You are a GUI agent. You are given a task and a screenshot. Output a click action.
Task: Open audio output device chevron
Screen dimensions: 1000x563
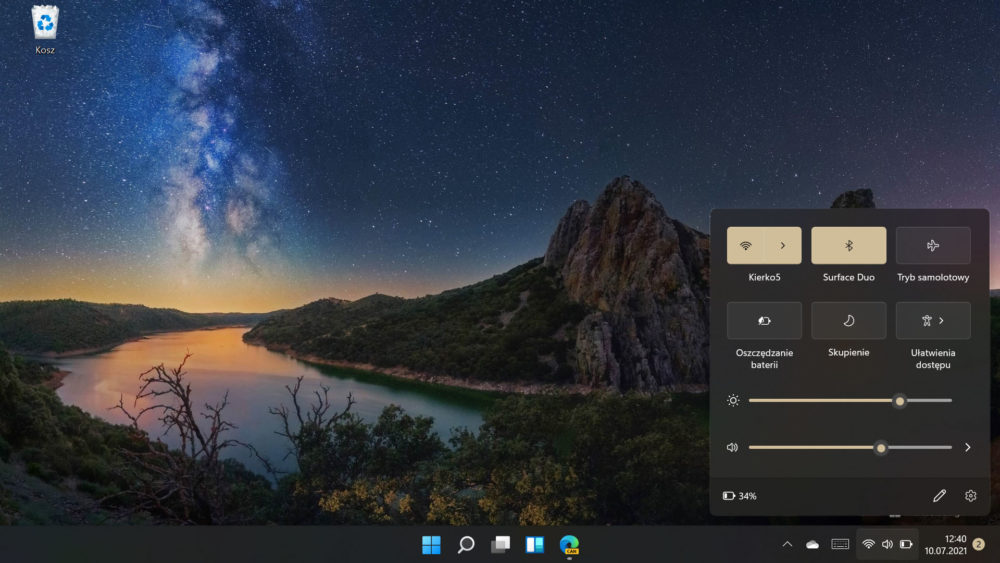click(967, 448)
